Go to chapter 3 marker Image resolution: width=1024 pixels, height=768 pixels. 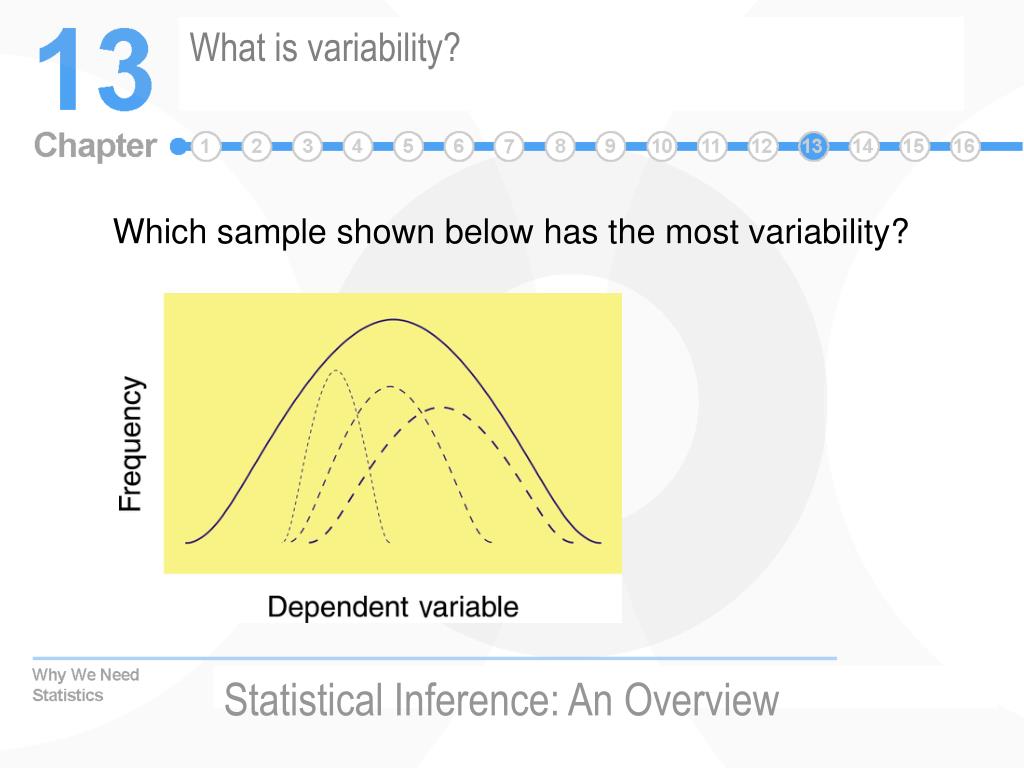click(x=307, y=146)
